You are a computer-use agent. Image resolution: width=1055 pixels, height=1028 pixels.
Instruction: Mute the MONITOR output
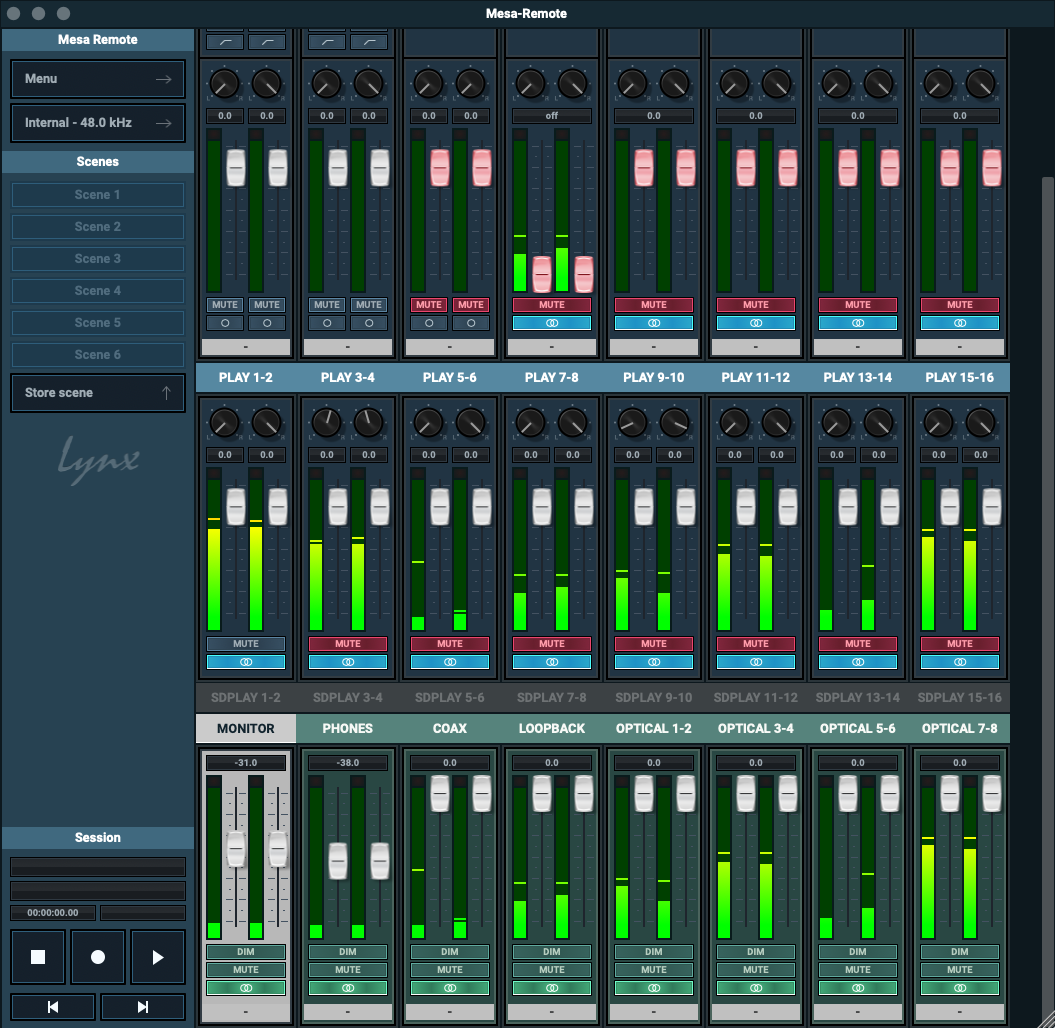[246, 969]
